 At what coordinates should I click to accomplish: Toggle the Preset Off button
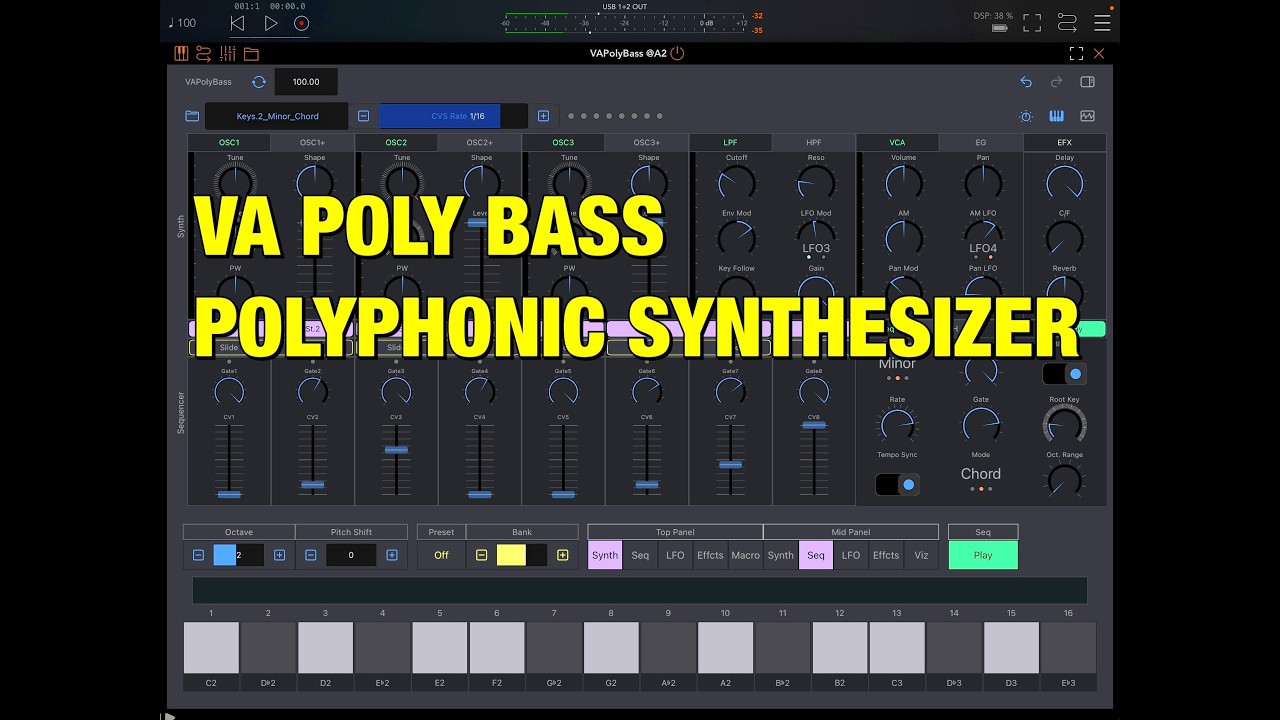[441, 555]
